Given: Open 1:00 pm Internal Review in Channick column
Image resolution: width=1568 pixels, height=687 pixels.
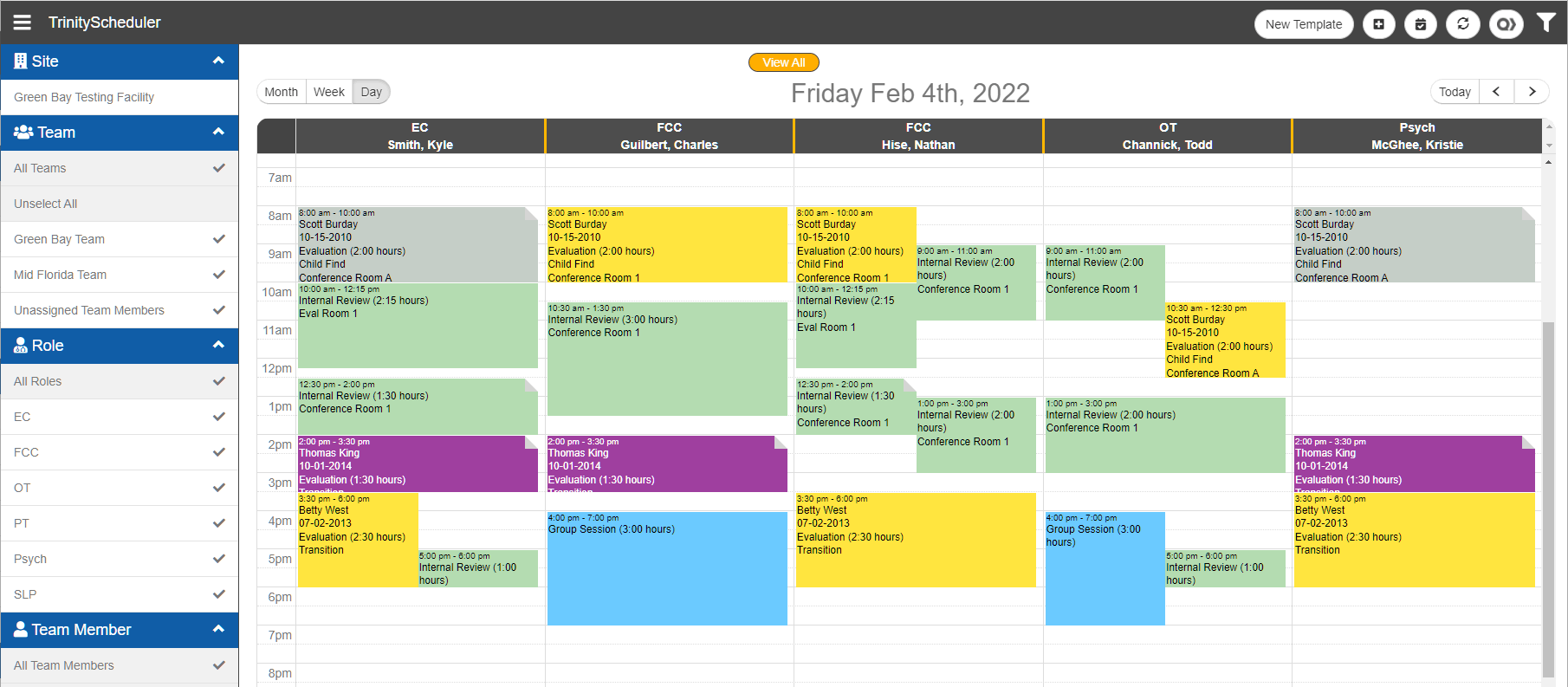Looking at the screenshot, I should (1165, 435).
